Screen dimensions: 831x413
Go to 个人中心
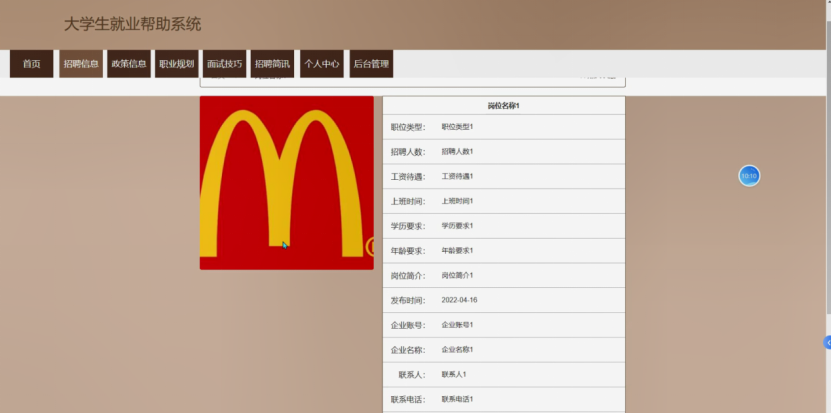pos(322,64)
